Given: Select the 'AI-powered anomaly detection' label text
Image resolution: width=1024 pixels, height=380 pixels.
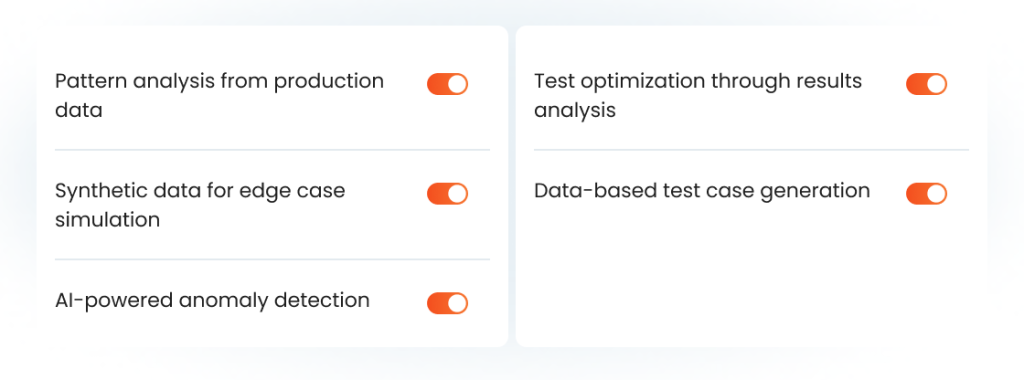Looking at the screenshot, I should [x=212, y=301].
